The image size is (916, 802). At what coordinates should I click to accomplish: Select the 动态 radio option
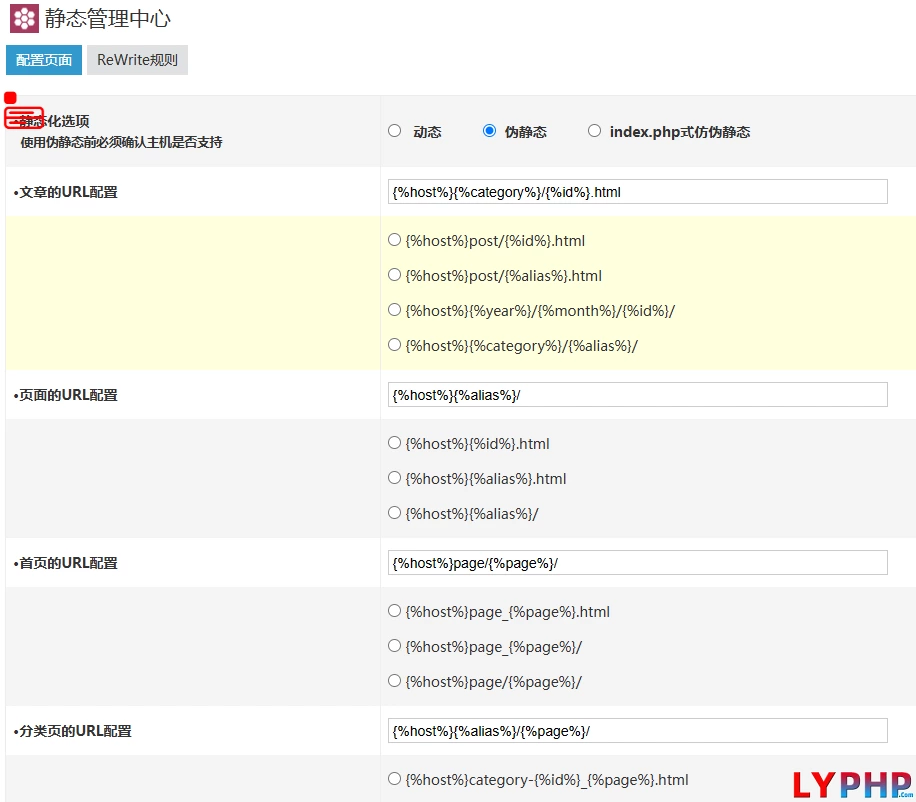click(x=395, y=131)
